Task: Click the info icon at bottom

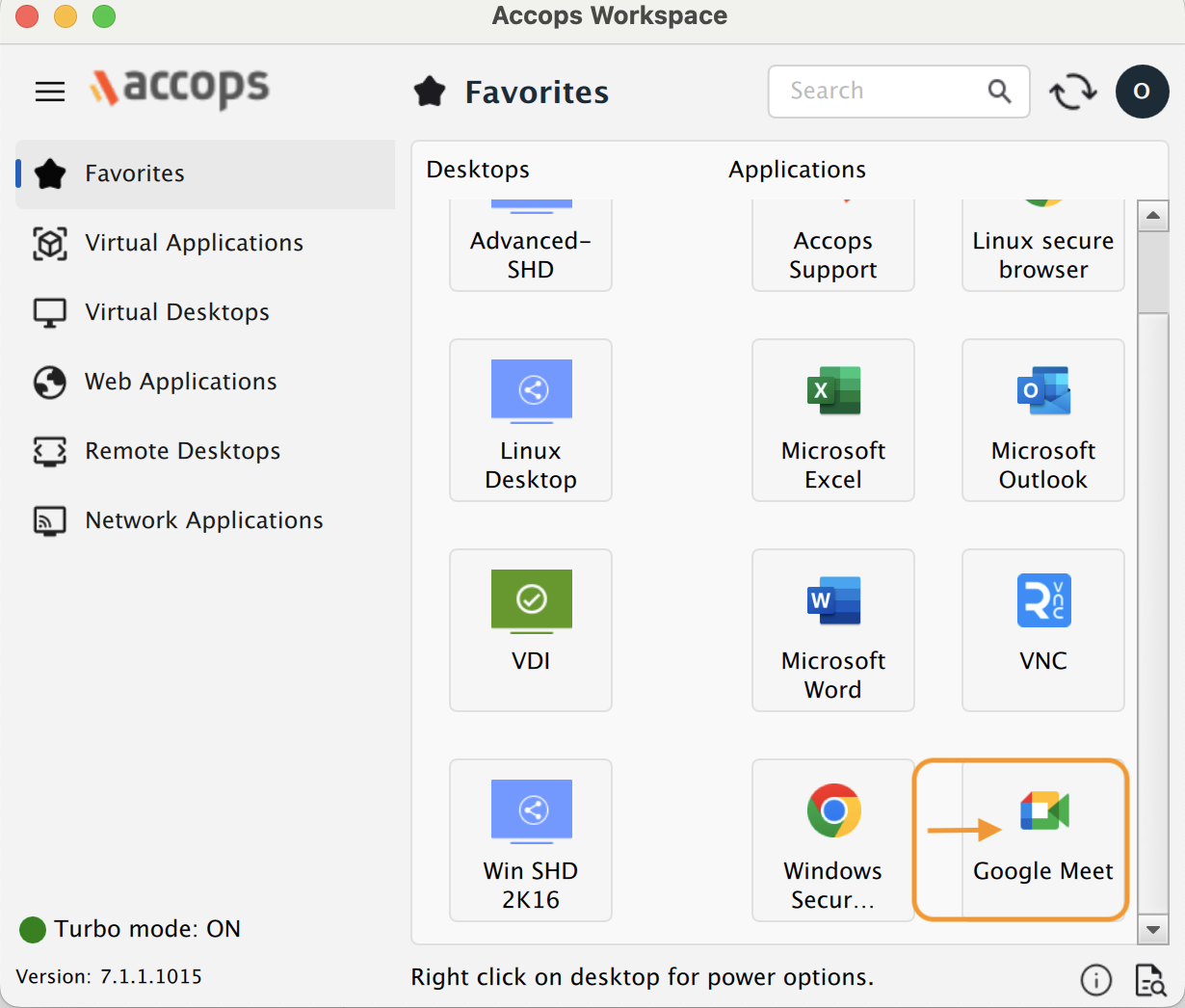Action: (x=1095, y=980)
